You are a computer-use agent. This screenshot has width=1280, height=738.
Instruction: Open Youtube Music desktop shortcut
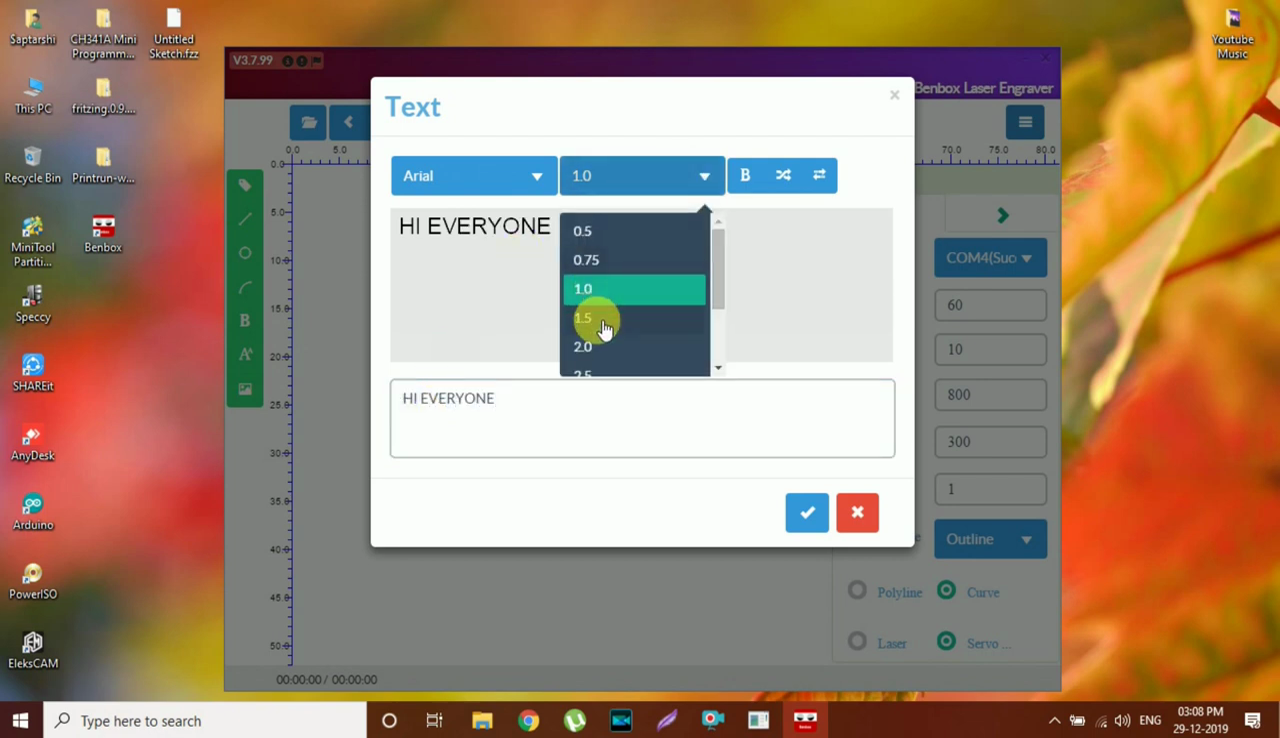coord(1233,33)
